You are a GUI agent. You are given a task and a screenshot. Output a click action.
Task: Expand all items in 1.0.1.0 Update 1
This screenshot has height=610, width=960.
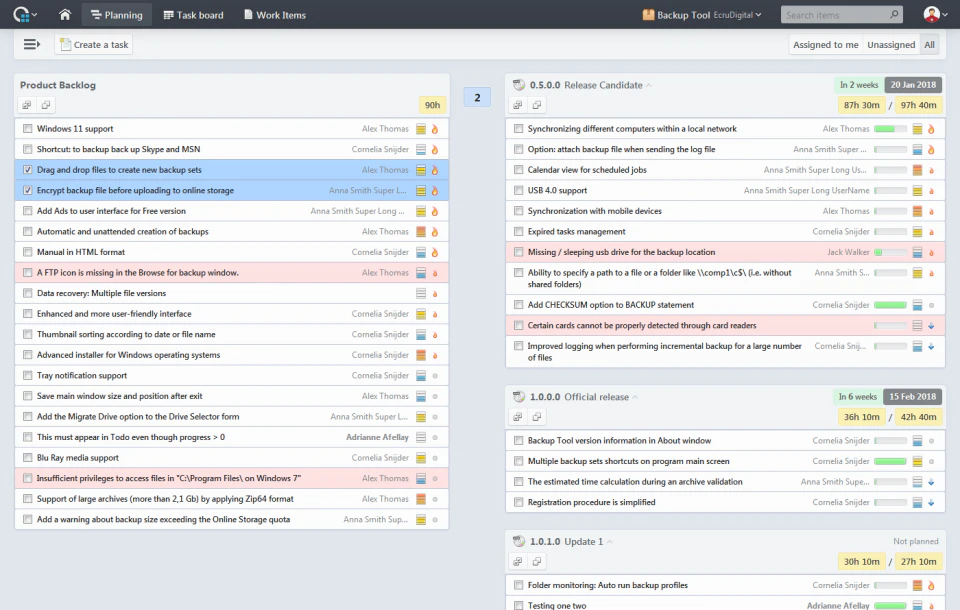pos(517,561)
